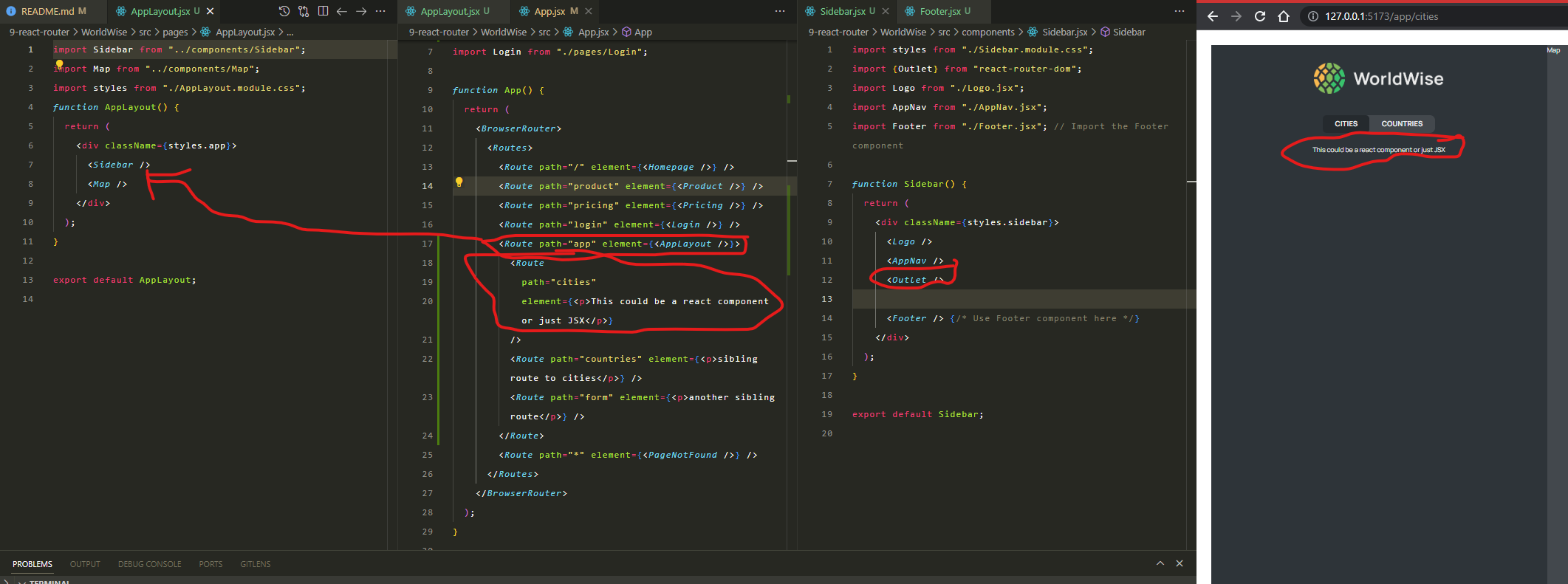This screenshot has height=584, width=1568.
Task: Open 'Sidebar.jsx' file breadcrumb in the right editor
Action: coord(1064,32)
